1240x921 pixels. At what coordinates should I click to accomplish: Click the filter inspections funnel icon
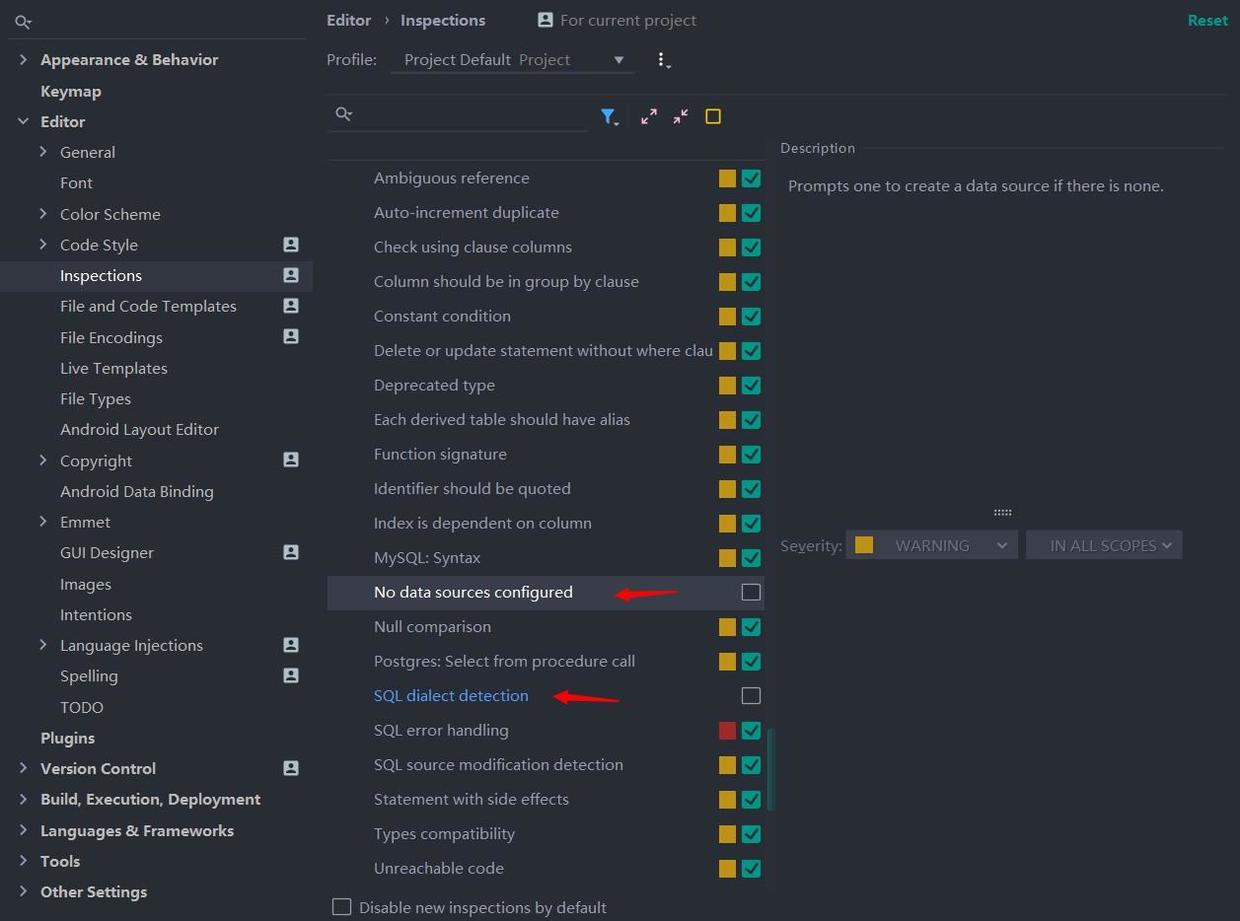coord(608,117)
